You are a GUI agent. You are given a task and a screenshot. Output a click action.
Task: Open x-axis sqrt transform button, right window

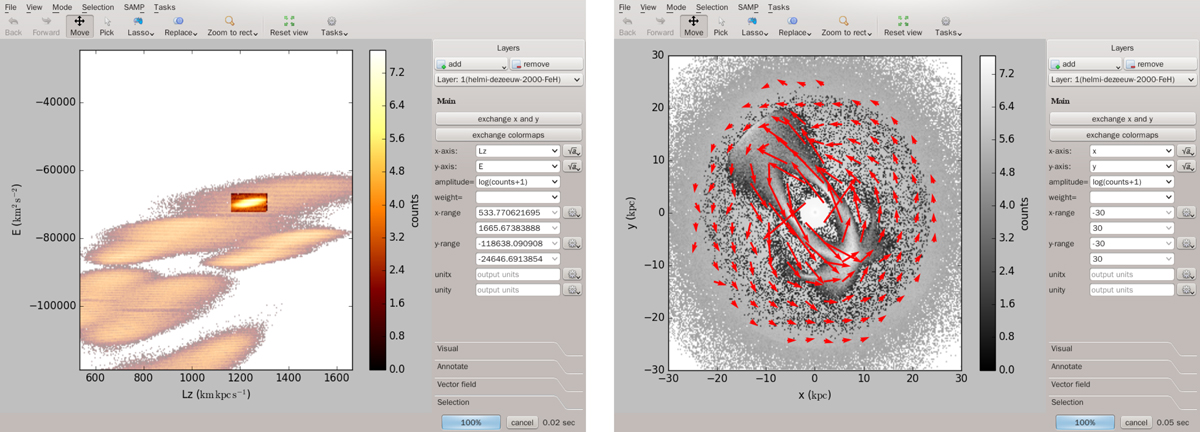(1187, 151)
